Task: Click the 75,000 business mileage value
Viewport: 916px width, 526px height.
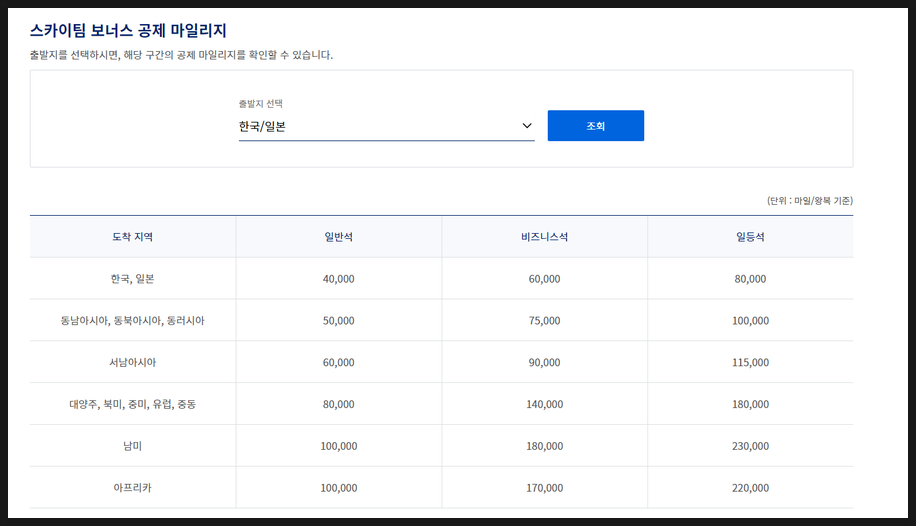Action: click(x=544, y=320)
